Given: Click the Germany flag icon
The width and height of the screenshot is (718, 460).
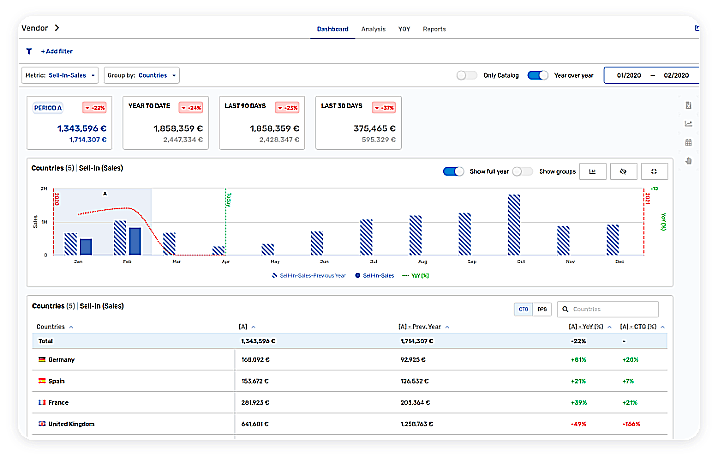Looking at the screenshot, I should (x=42, y=359).
